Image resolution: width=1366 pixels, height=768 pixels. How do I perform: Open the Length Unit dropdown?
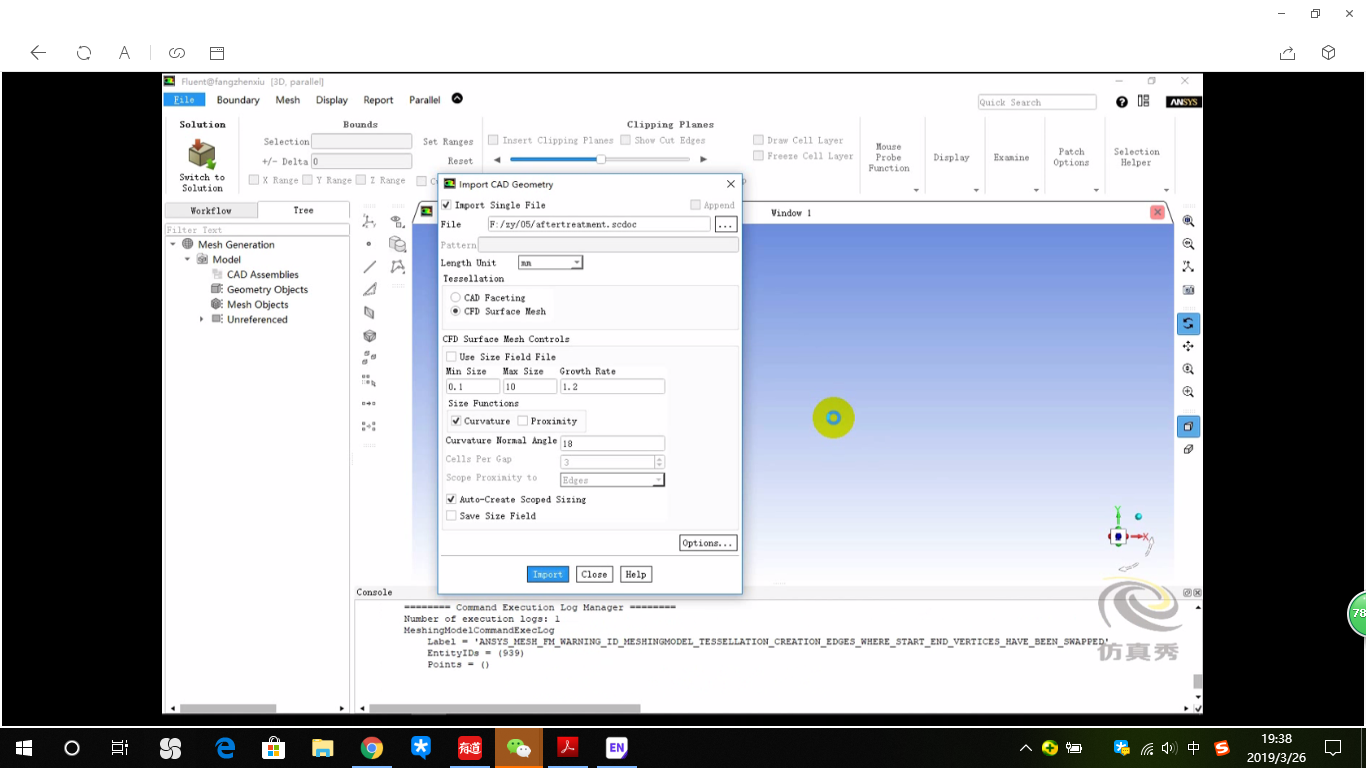[550, 263]
